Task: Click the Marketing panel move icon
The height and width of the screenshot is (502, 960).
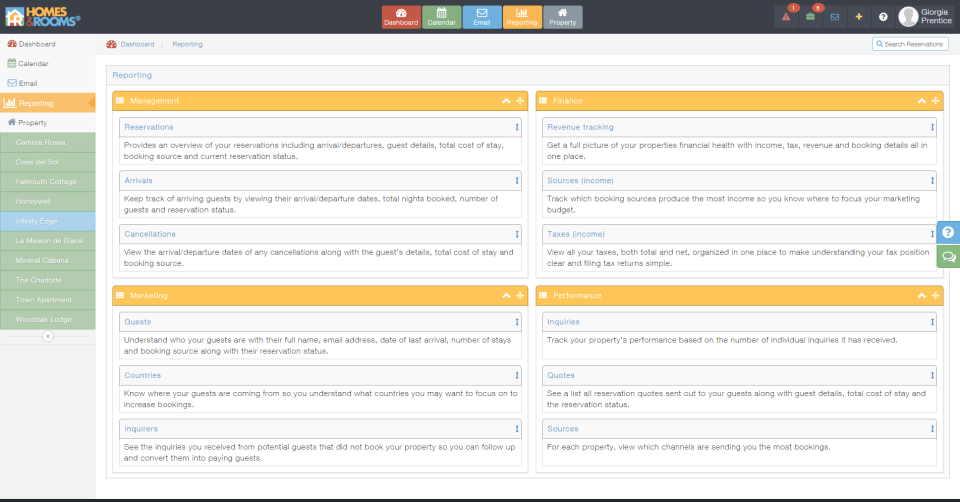Action: [520, 296]
